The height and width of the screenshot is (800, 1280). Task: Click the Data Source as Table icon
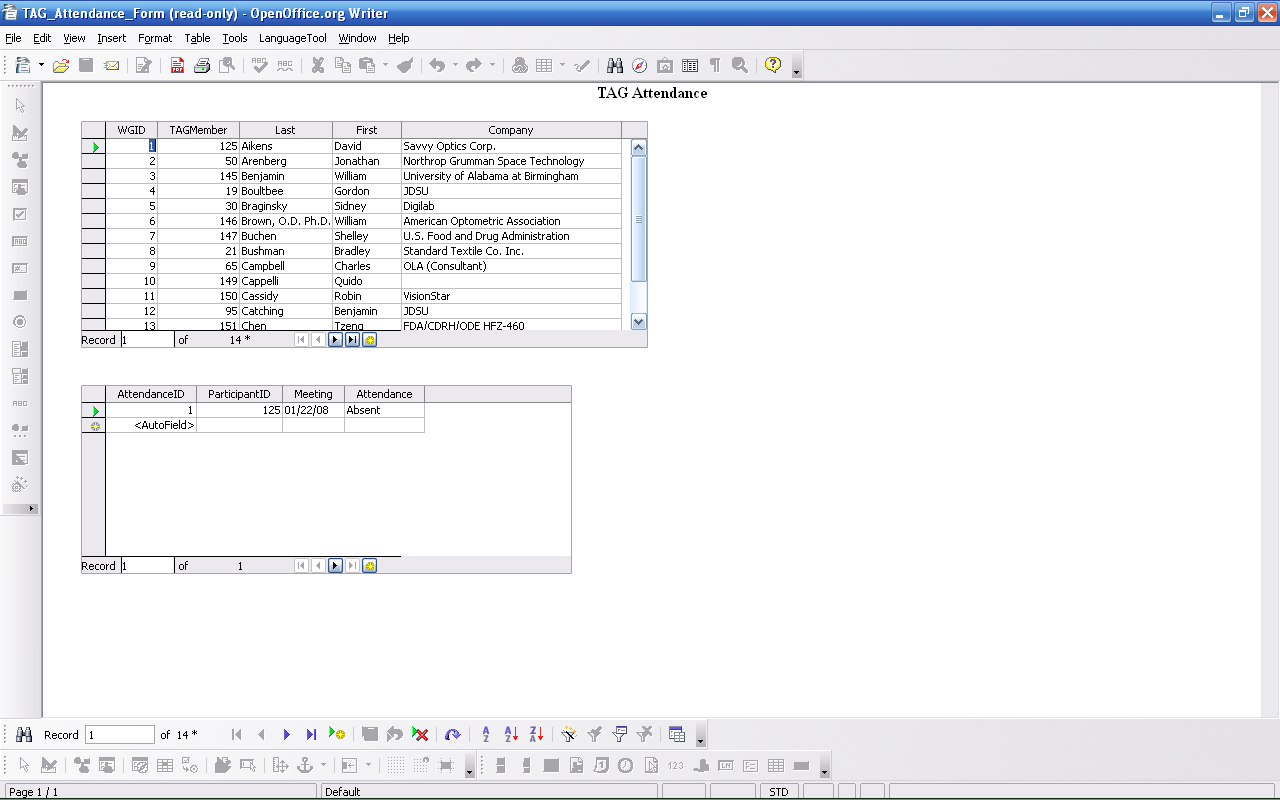point(677,734)
